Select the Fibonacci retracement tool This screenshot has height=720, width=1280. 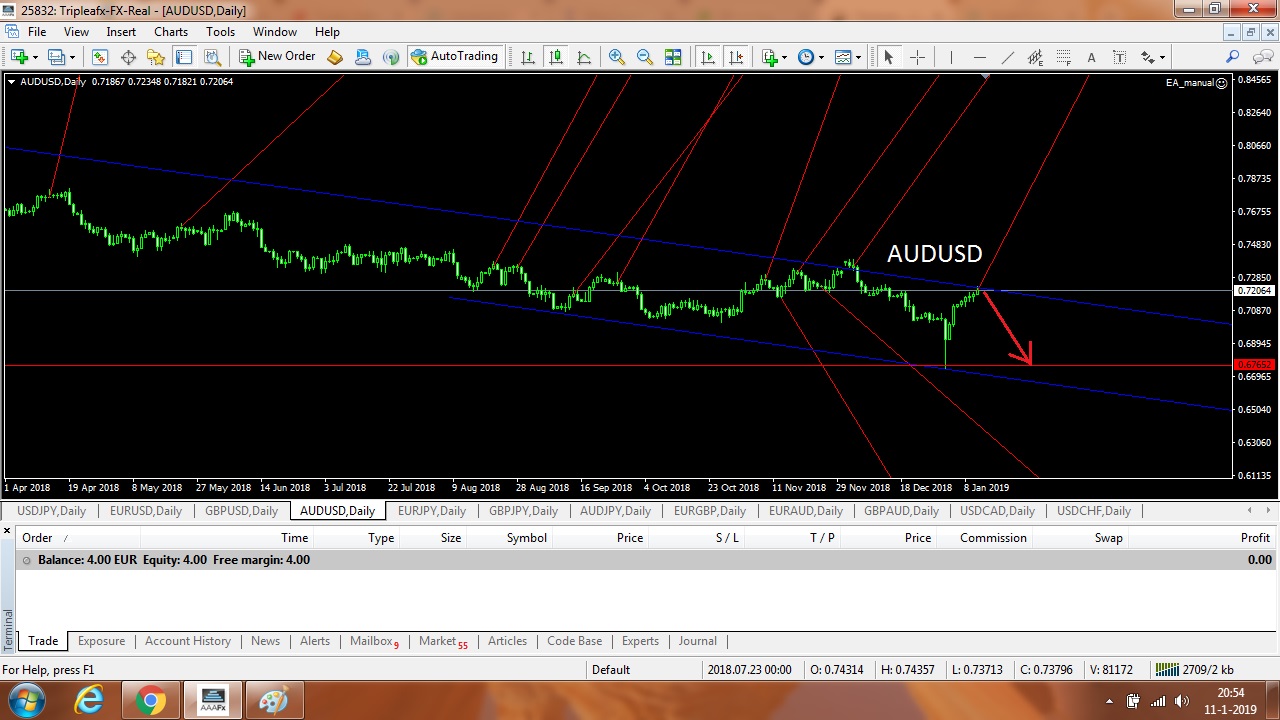coord(1063,57)
